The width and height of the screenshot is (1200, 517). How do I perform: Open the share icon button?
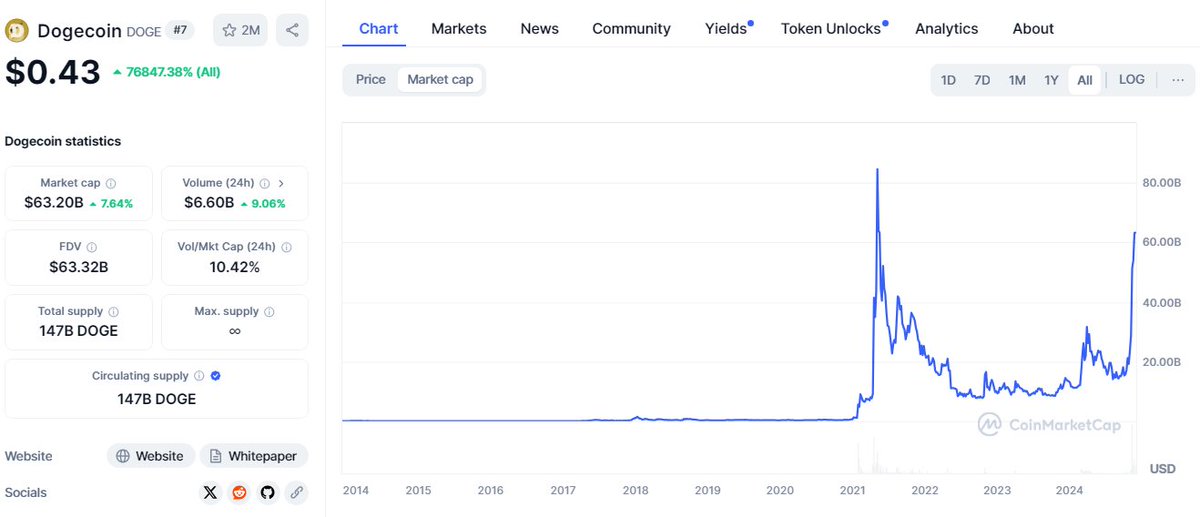point(292,30)
